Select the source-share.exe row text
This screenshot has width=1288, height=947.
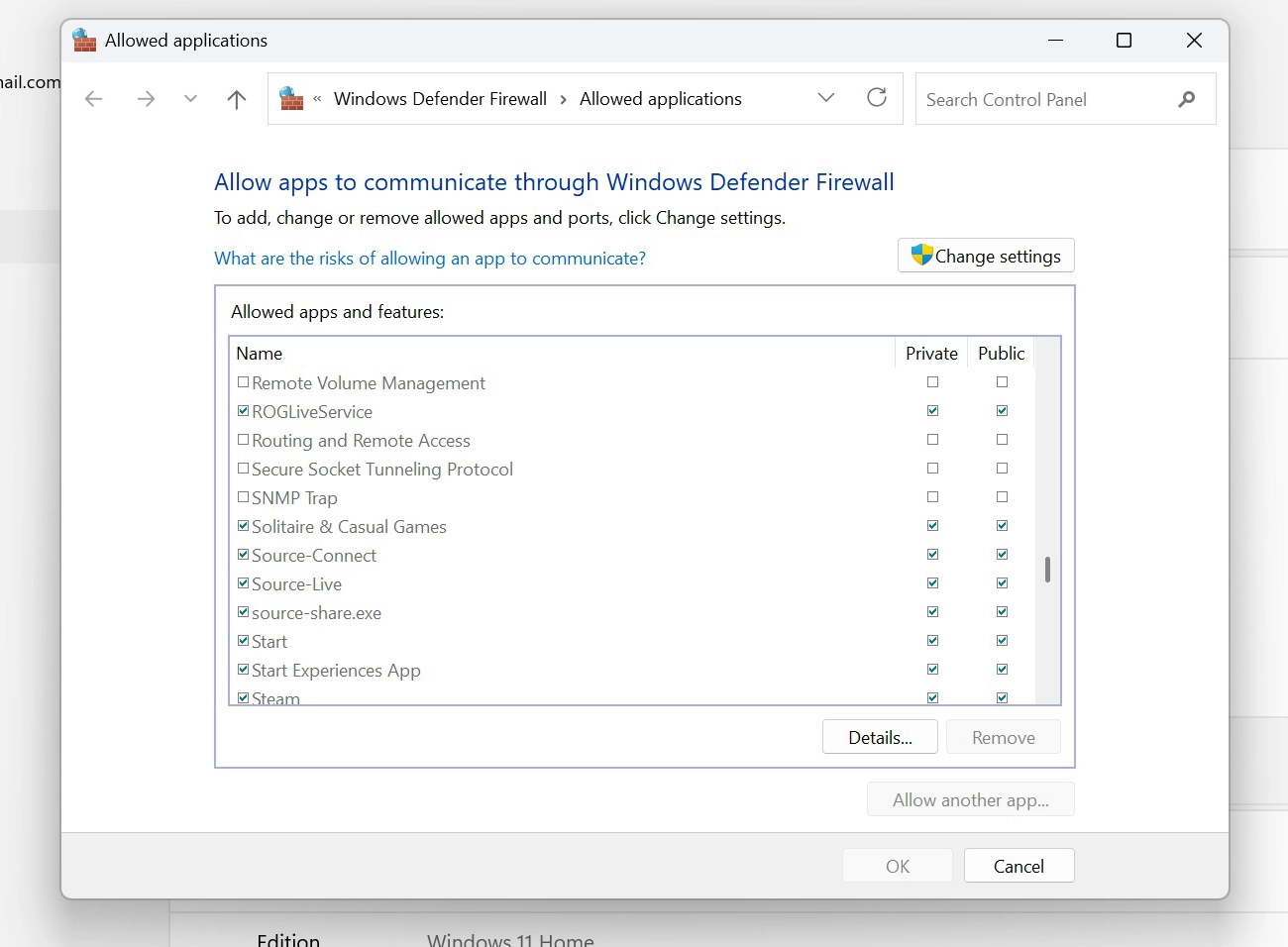click(x=316, y=613)
